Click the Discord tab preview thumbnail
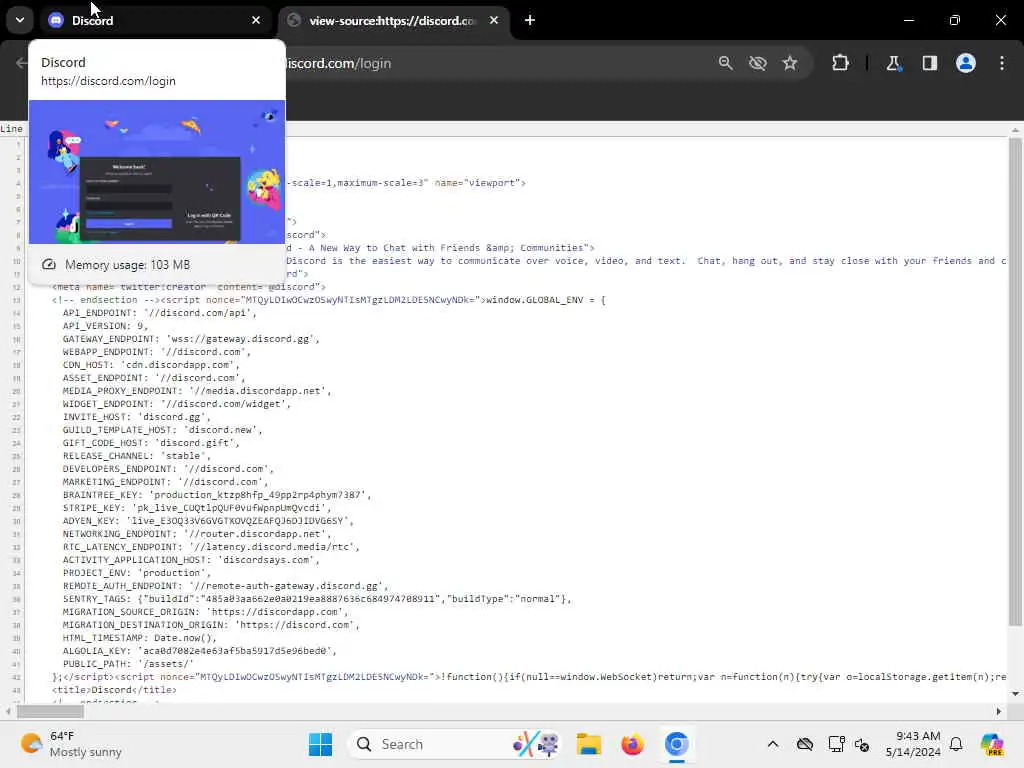The image size is (1024, 768). [x=157, y=172]
